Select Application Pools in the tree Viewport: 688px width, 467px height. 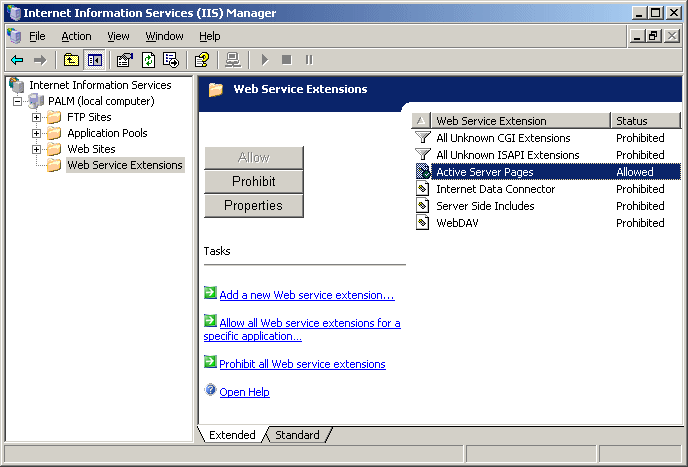pos(108,133)
